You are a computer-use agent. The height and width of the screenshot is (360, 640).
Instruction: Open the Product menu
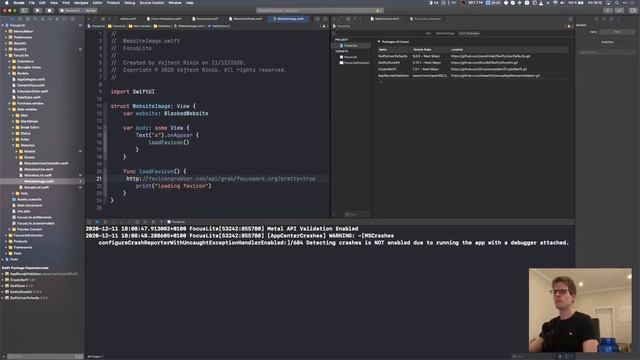tap(113, 3)
